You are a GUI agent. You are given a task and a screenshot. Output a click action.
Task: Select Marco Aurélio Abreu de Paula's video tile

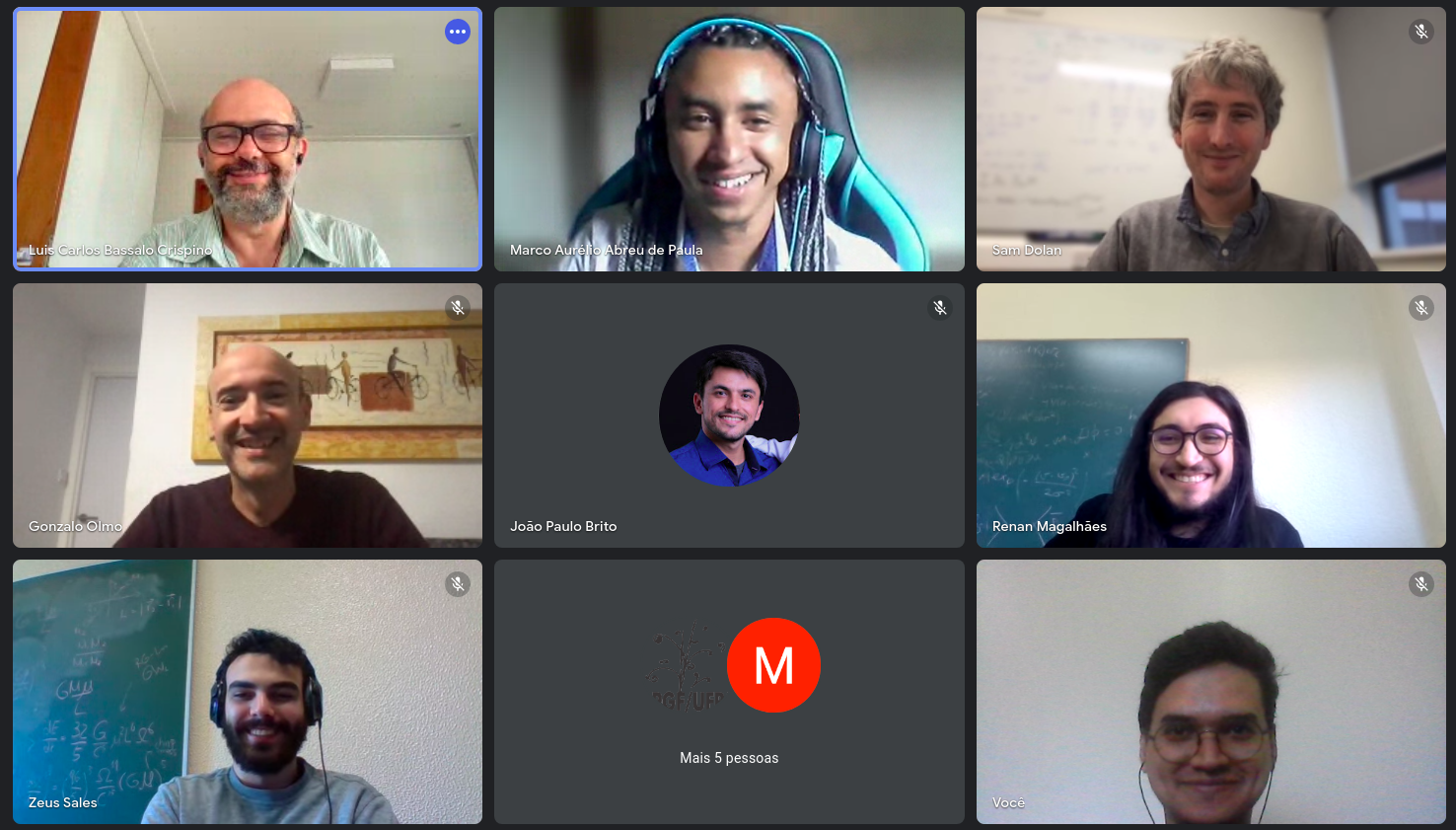tap(729, 139)
